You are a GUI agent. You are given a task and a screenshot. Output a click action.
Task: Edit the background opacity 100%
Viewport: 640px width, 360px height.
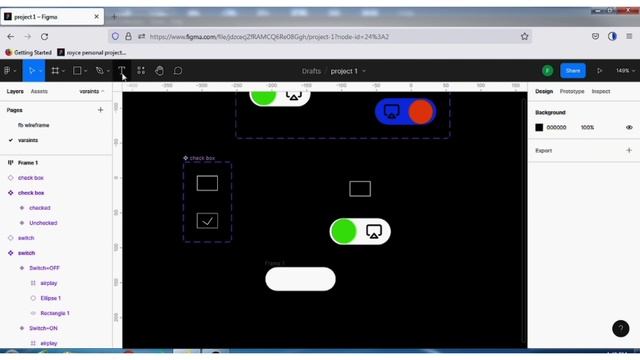(x=587, y=127)
